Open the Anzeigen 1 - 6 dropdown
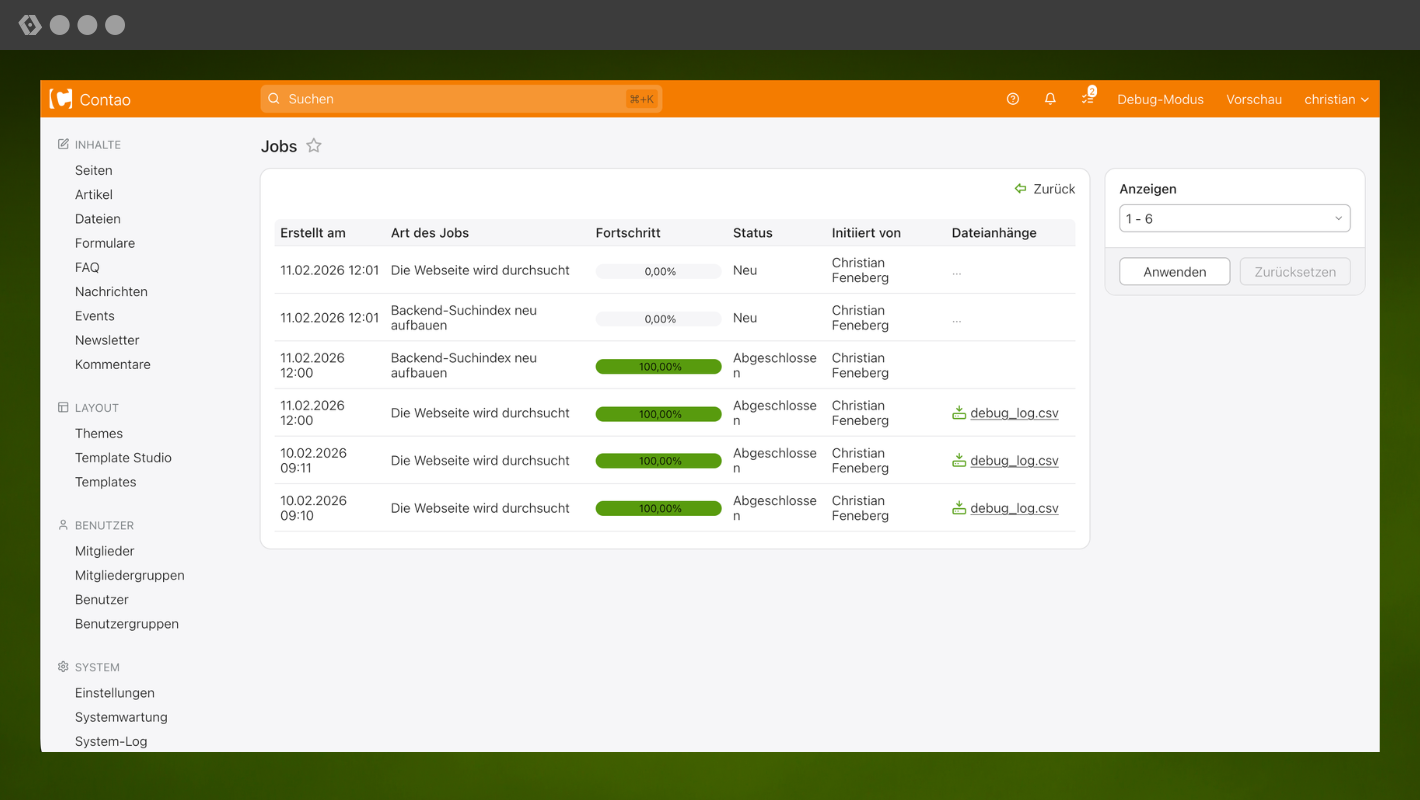 1234,219
